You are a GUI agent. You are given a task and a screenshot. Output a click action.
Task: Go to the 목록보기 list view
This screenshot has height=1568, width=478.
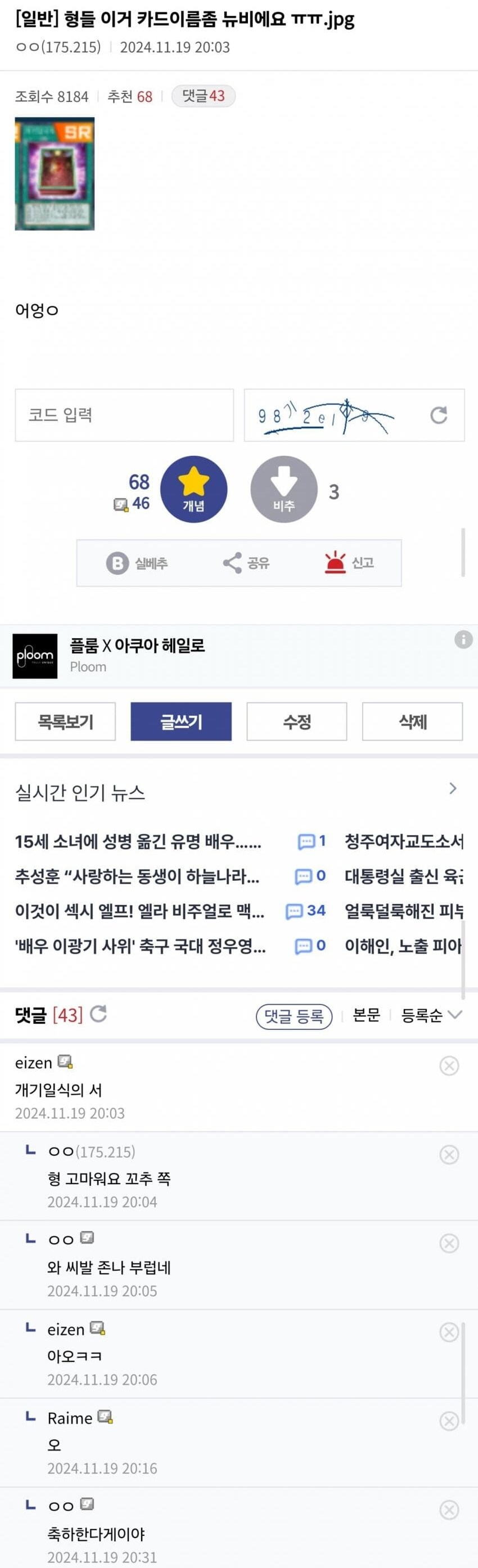tap(65, 722)
